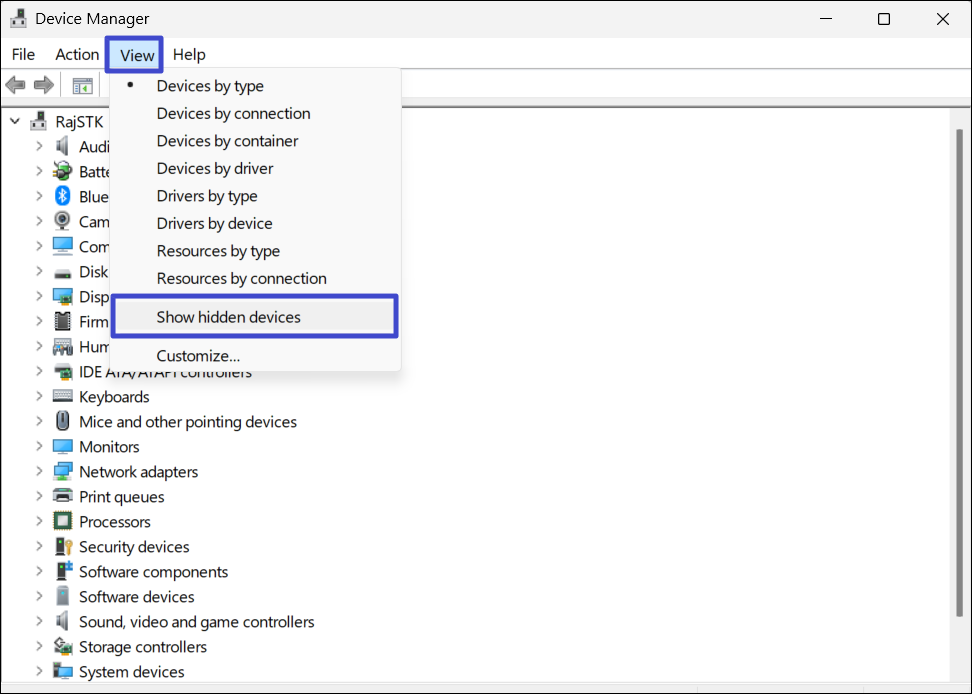The height and width of the screenshot is (694, 972).
Task: Choose Customize... from the View menu
Action: click(x=198, y=355)
